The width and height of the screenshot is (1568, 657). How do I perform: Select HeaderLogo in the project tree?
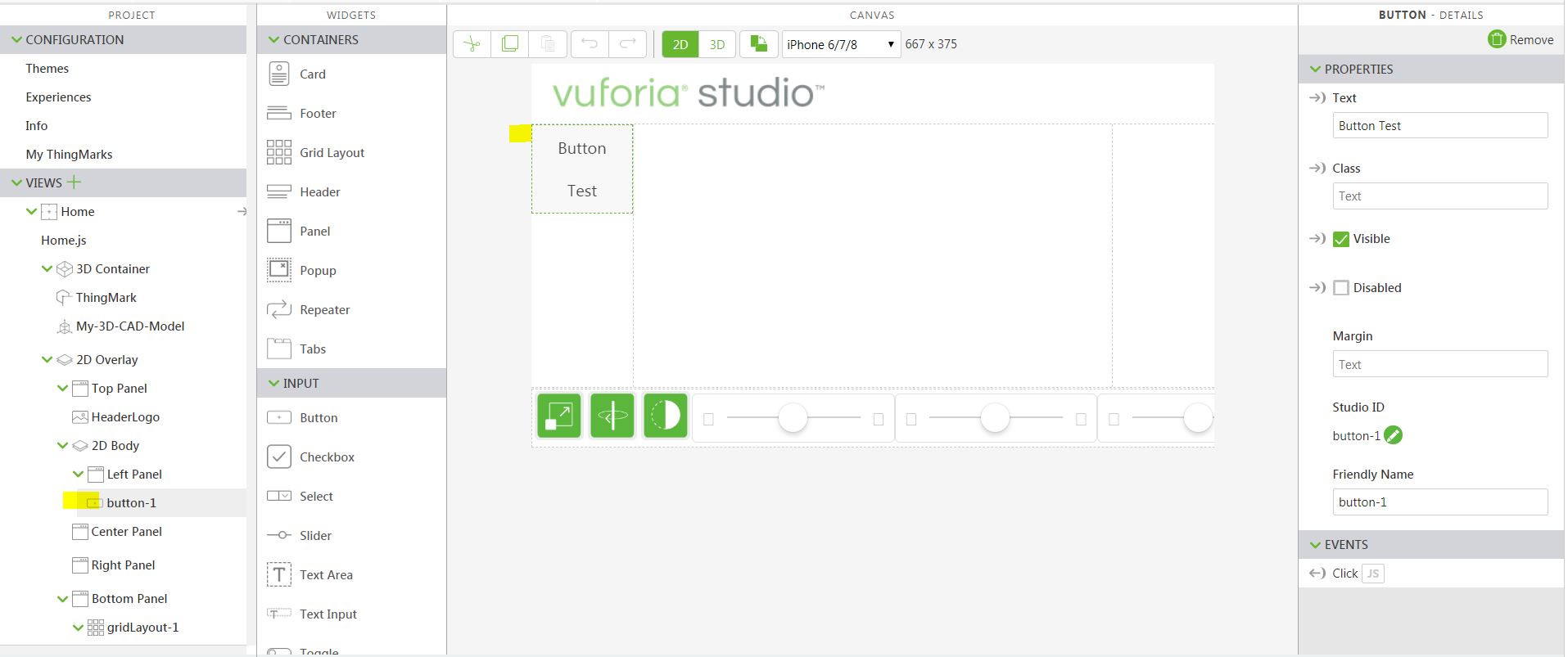click(x=125, y=417)
